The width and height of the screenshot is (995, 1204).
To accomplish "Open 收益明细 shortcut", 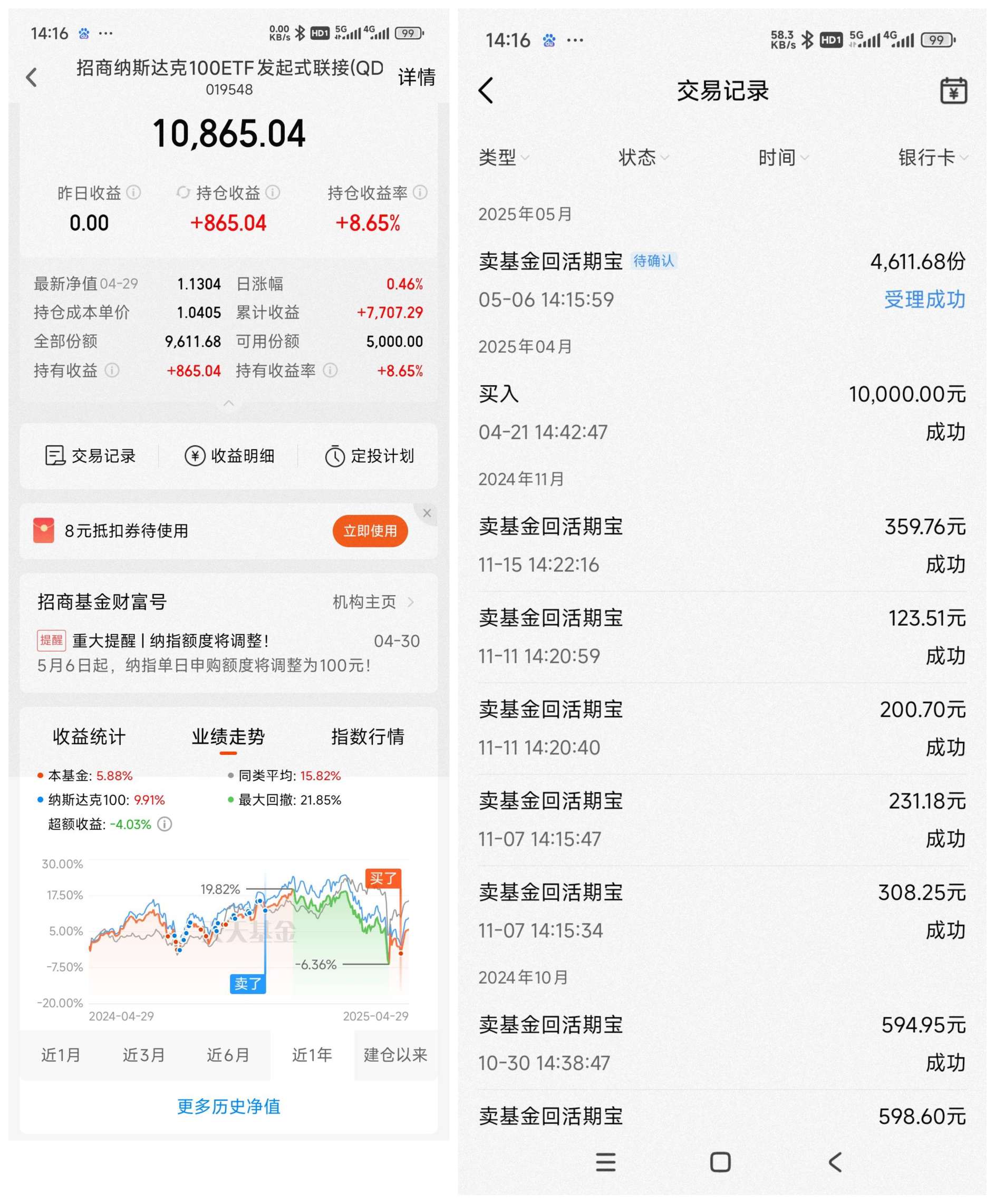I will click(229, 455).
